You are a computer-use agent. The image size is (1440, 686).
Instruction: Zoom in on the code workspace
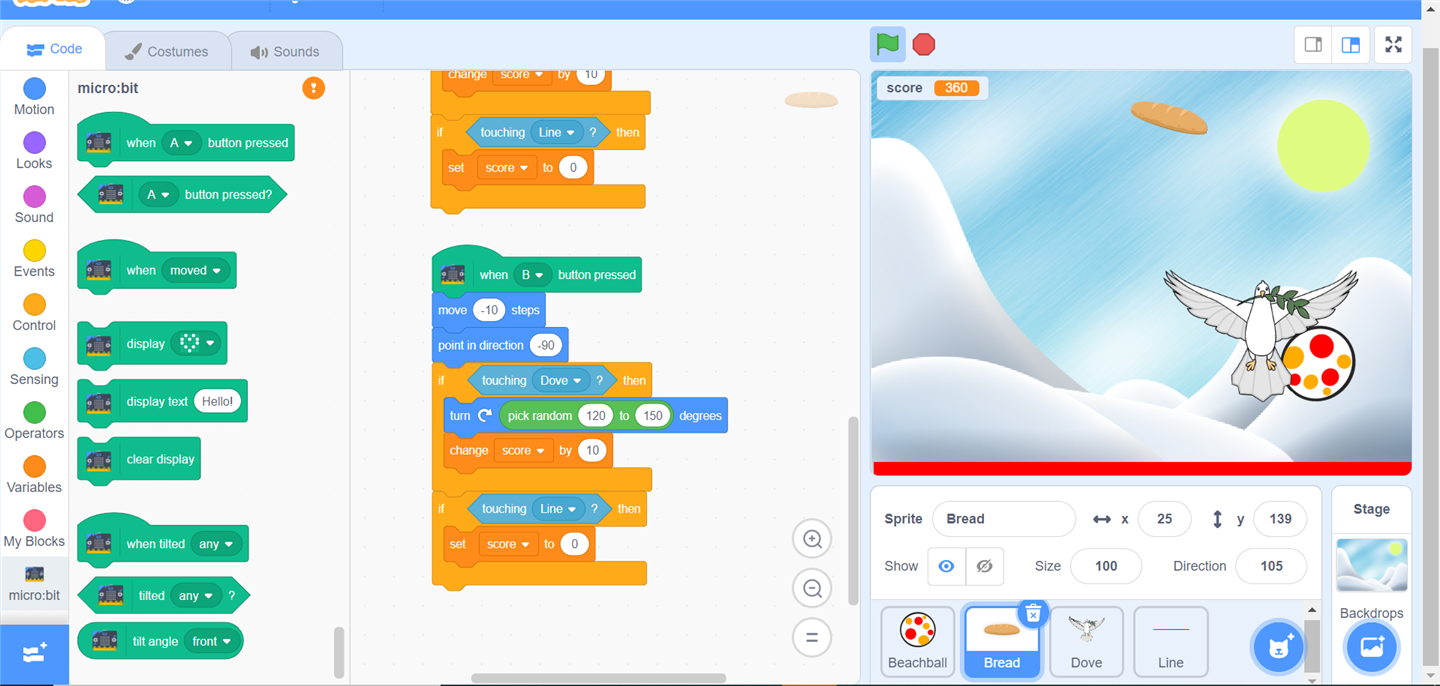pyautogui.click(x=812, y=540)
